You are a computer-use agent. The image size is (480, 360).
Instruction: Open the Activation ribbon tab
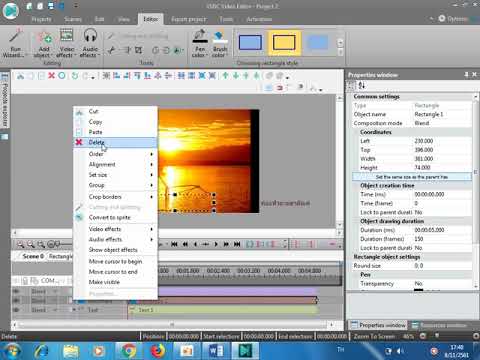pyautogui.click(x=259, y=19)
